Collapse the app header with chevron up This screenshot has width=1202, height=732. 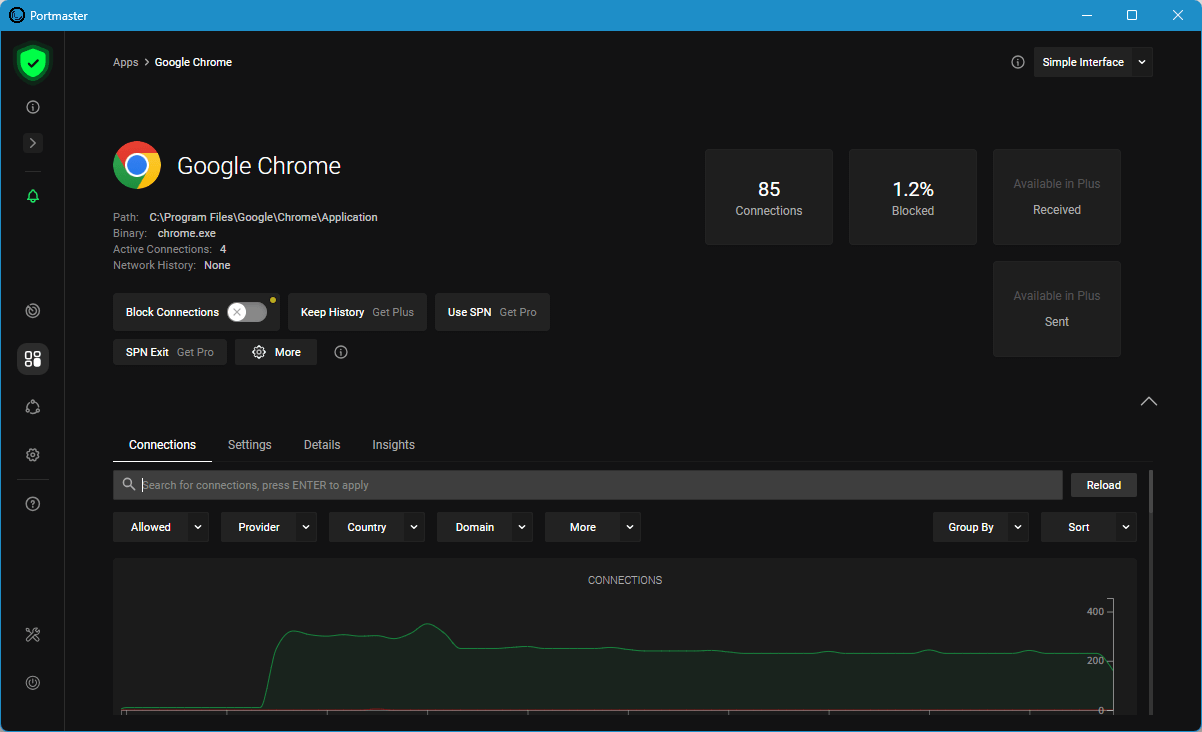click(1149, 401)
